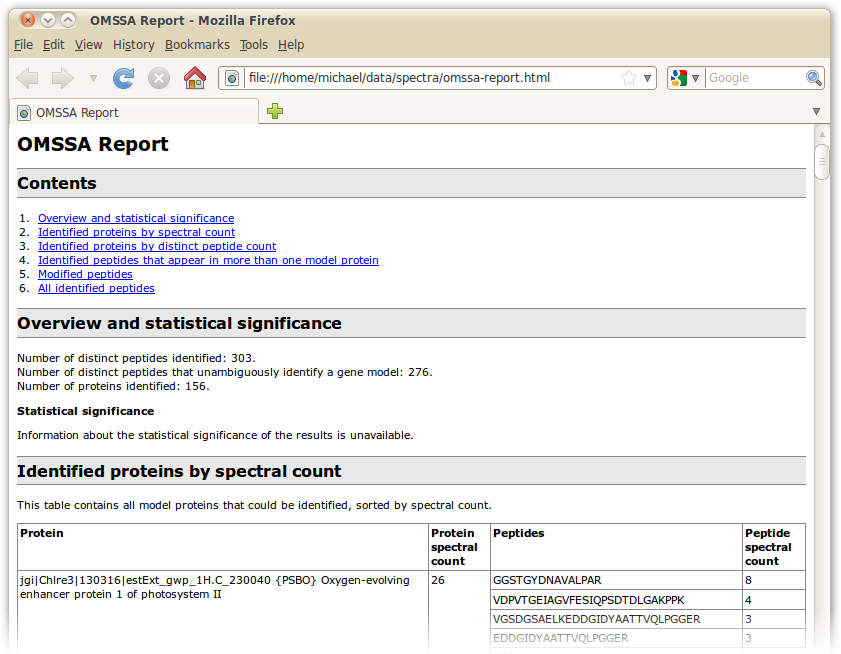Viewport: 841px width, 654px height.
Task: Click the search magnifier icon
Action: (x=814, y=78)
